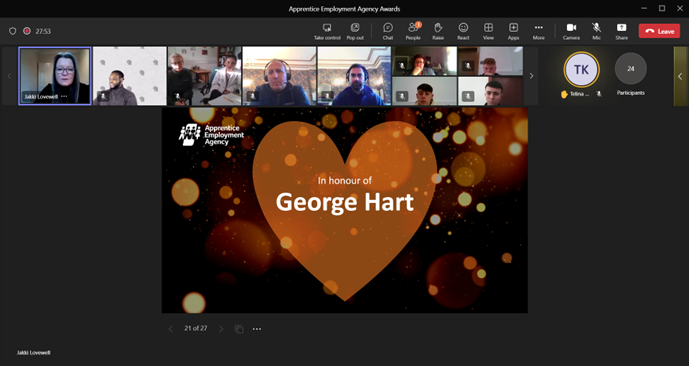
Task: Show the 24 Participants overflow
Action: click(x=631, y=69)
